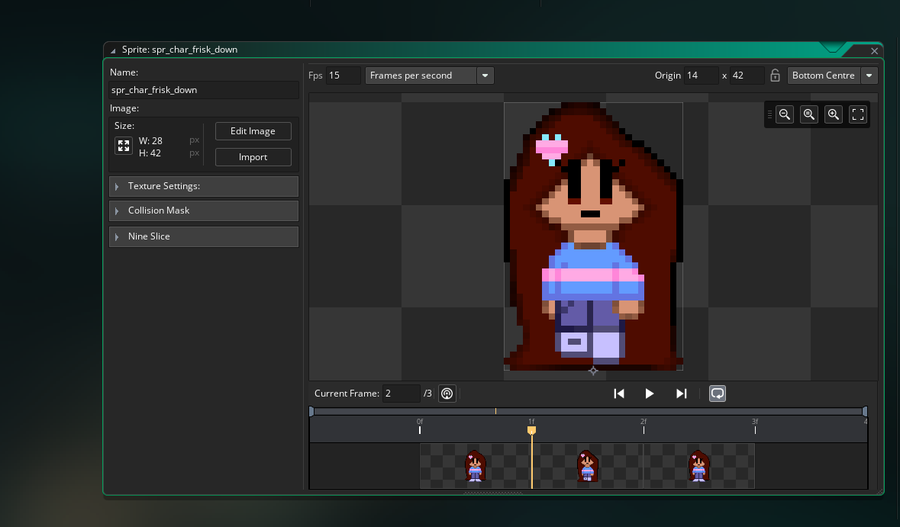The image size is (900, 527).
Task: Open the Bottom Centre origin dropdown
Action: tap(832, 76)
